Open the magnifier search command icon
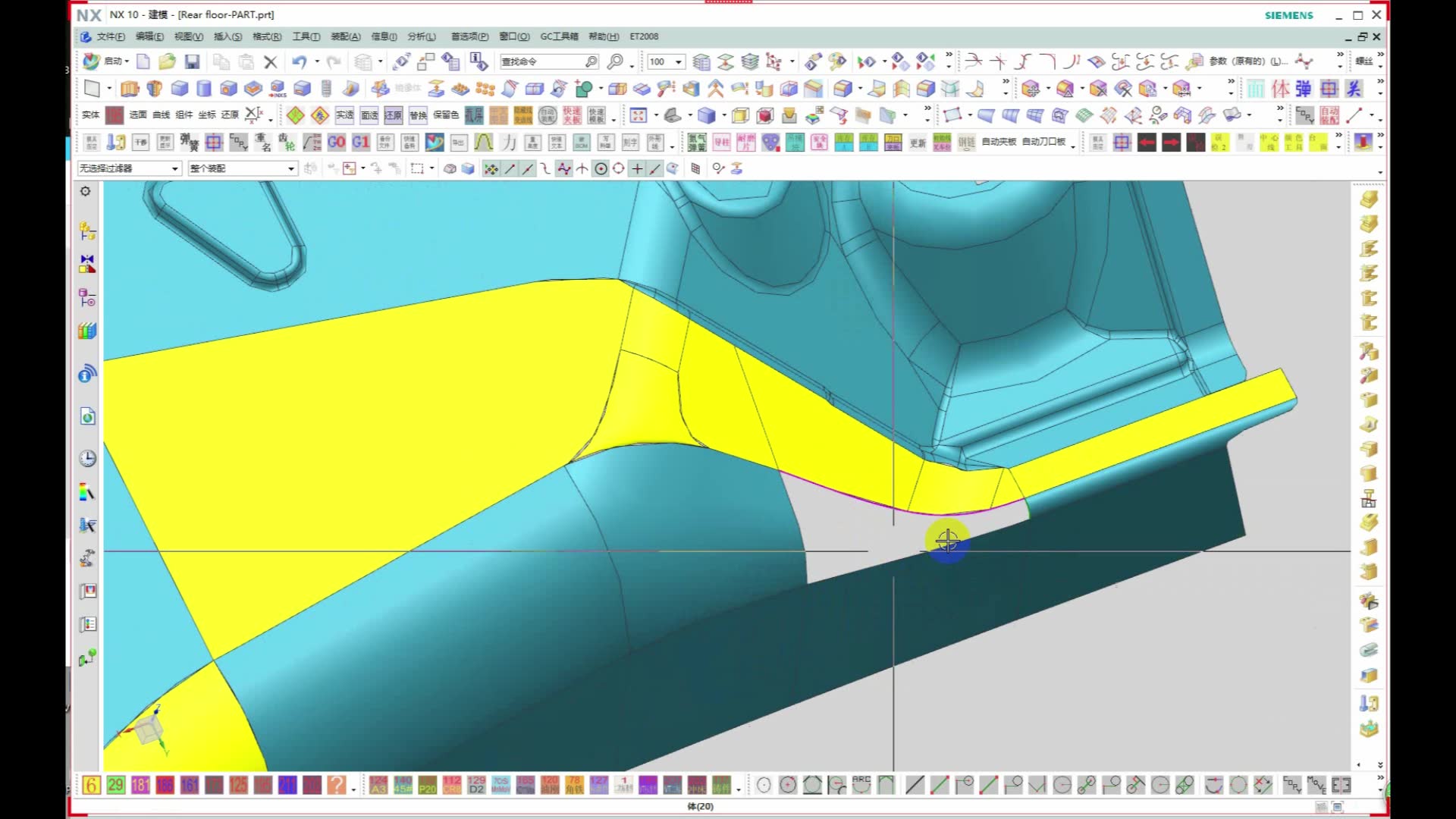 (615, 61)
